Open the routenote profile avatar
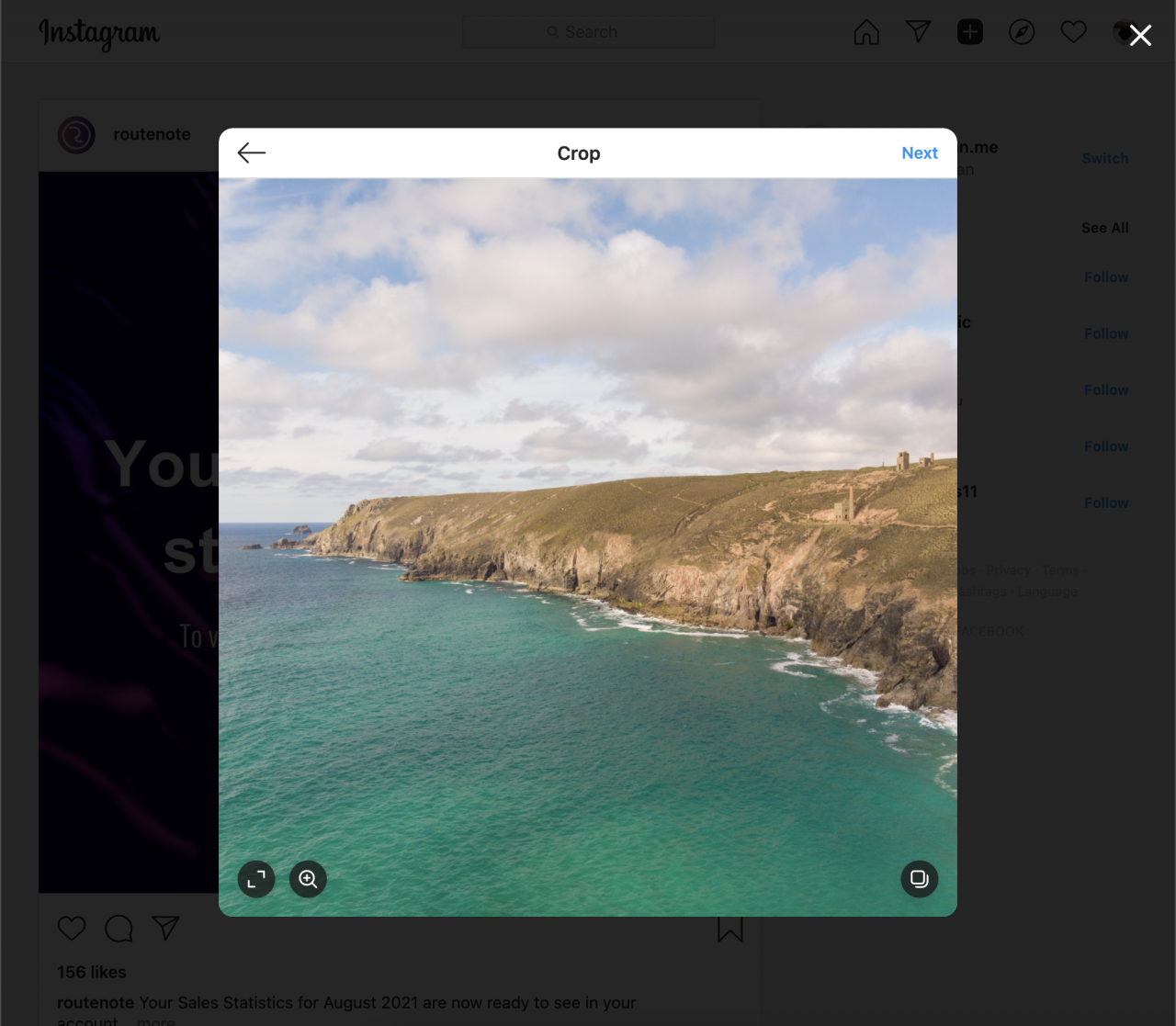Screen dimensions: 1176x1026 [x=76, y=134]
